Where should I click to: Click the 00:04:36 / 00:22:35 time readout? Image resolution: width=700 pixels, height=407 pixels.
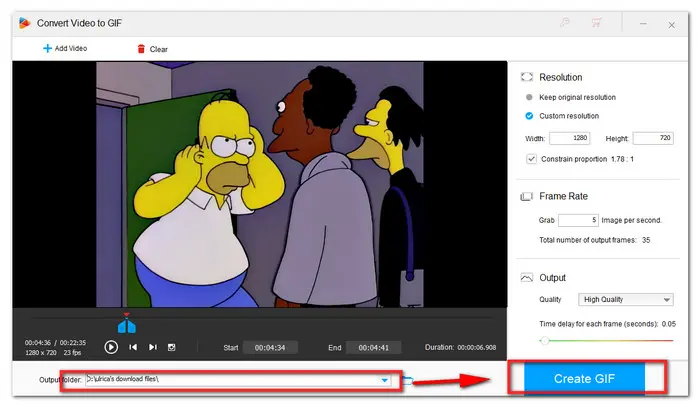[55, 343]
